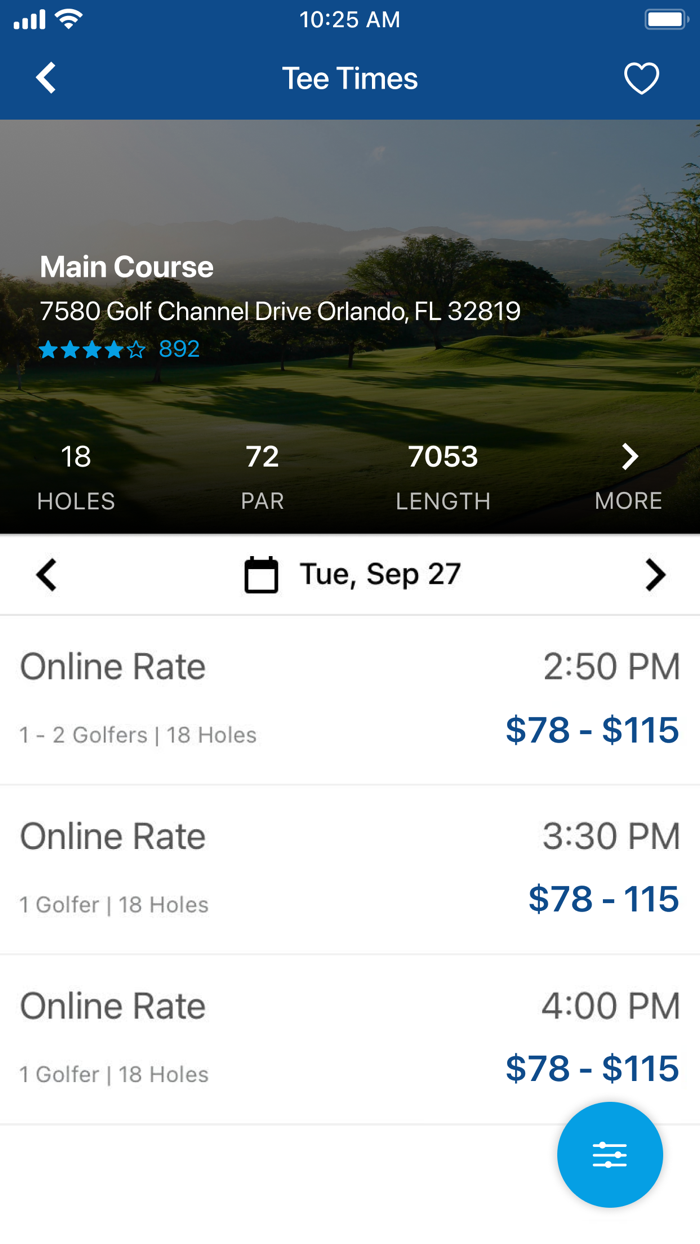Open the calendar date picker icon

click(x=261, y=574)
